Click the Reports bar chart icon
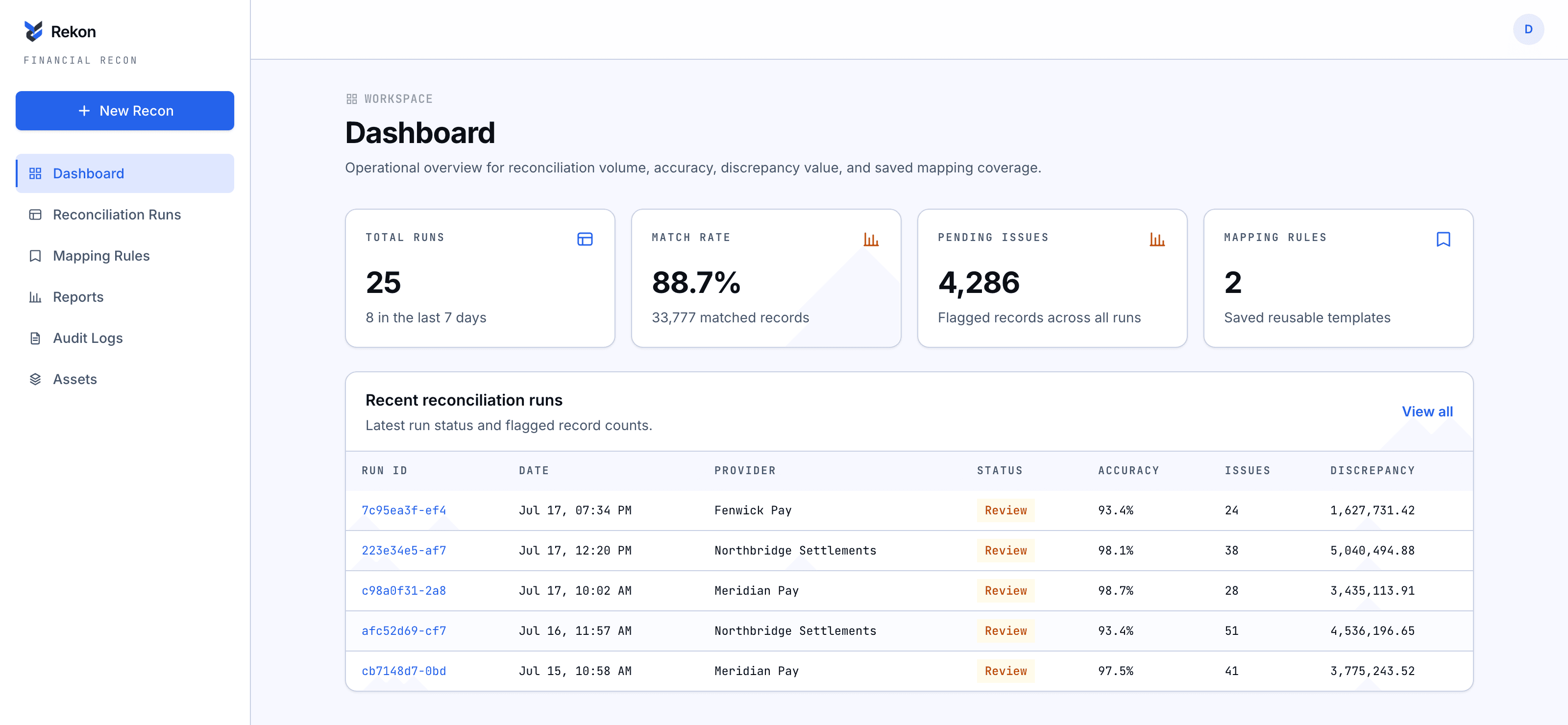Image resolution: width=1568 pixels, height=725 pixels. click(35, 297)
